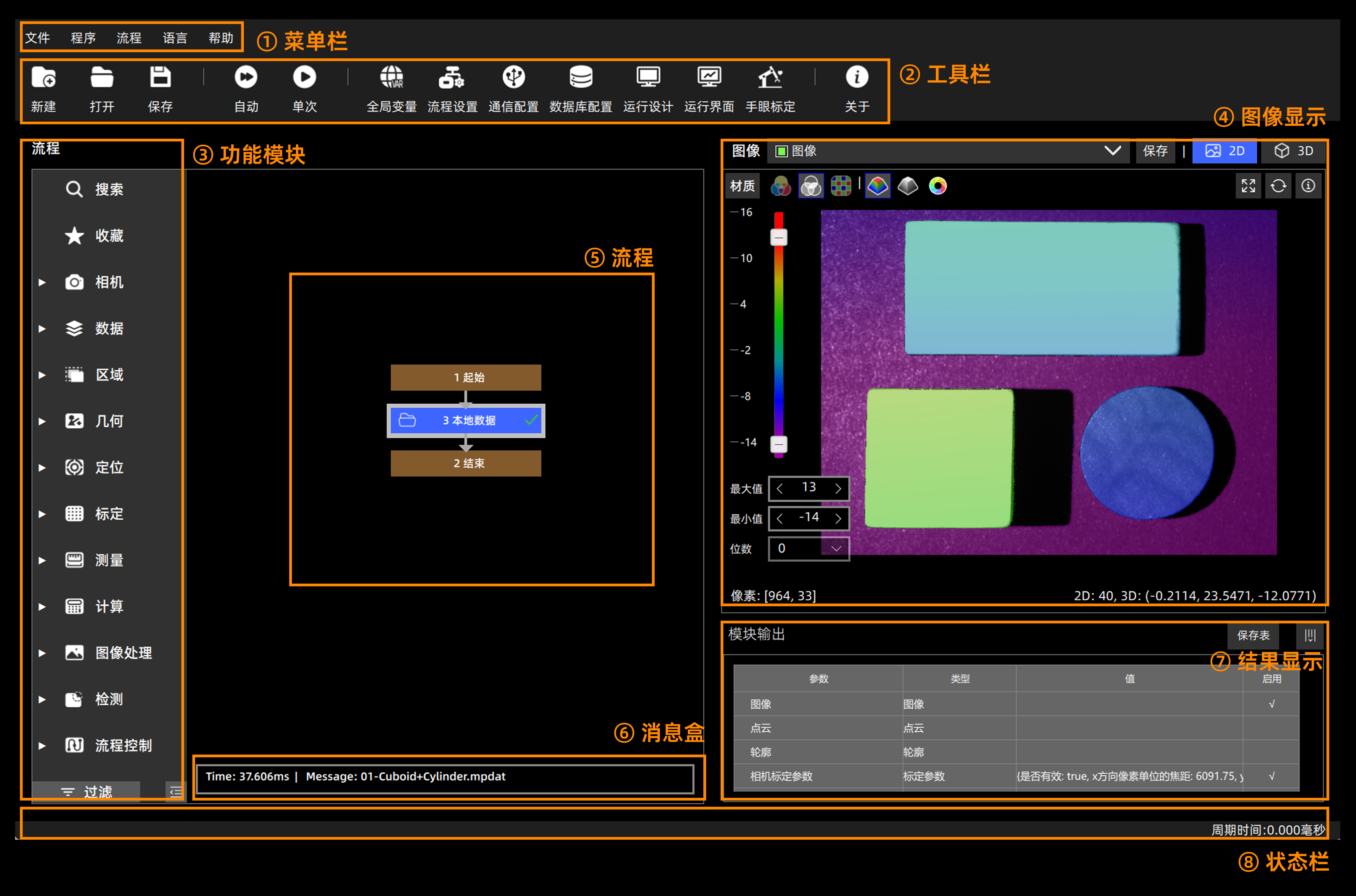Open the 文件 menu

tap(38, 38)
